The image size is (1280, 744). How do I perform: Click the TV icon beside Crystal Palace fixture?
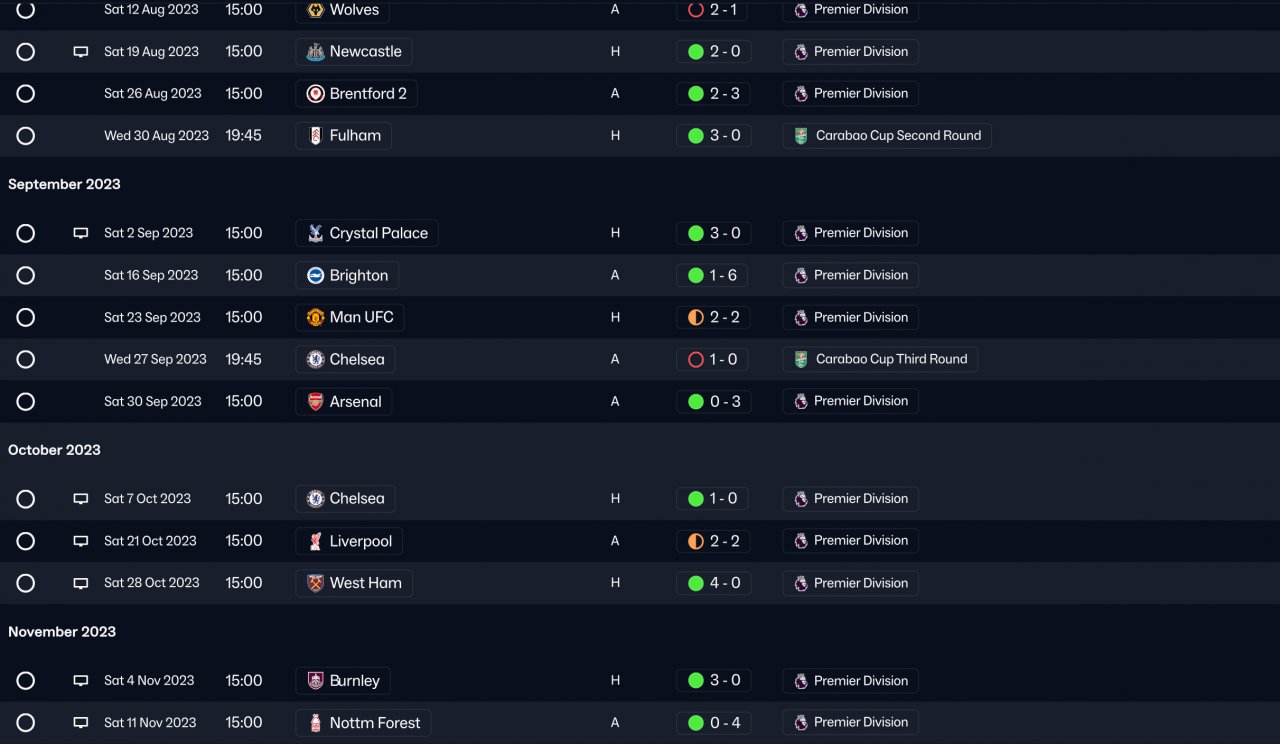81,234
